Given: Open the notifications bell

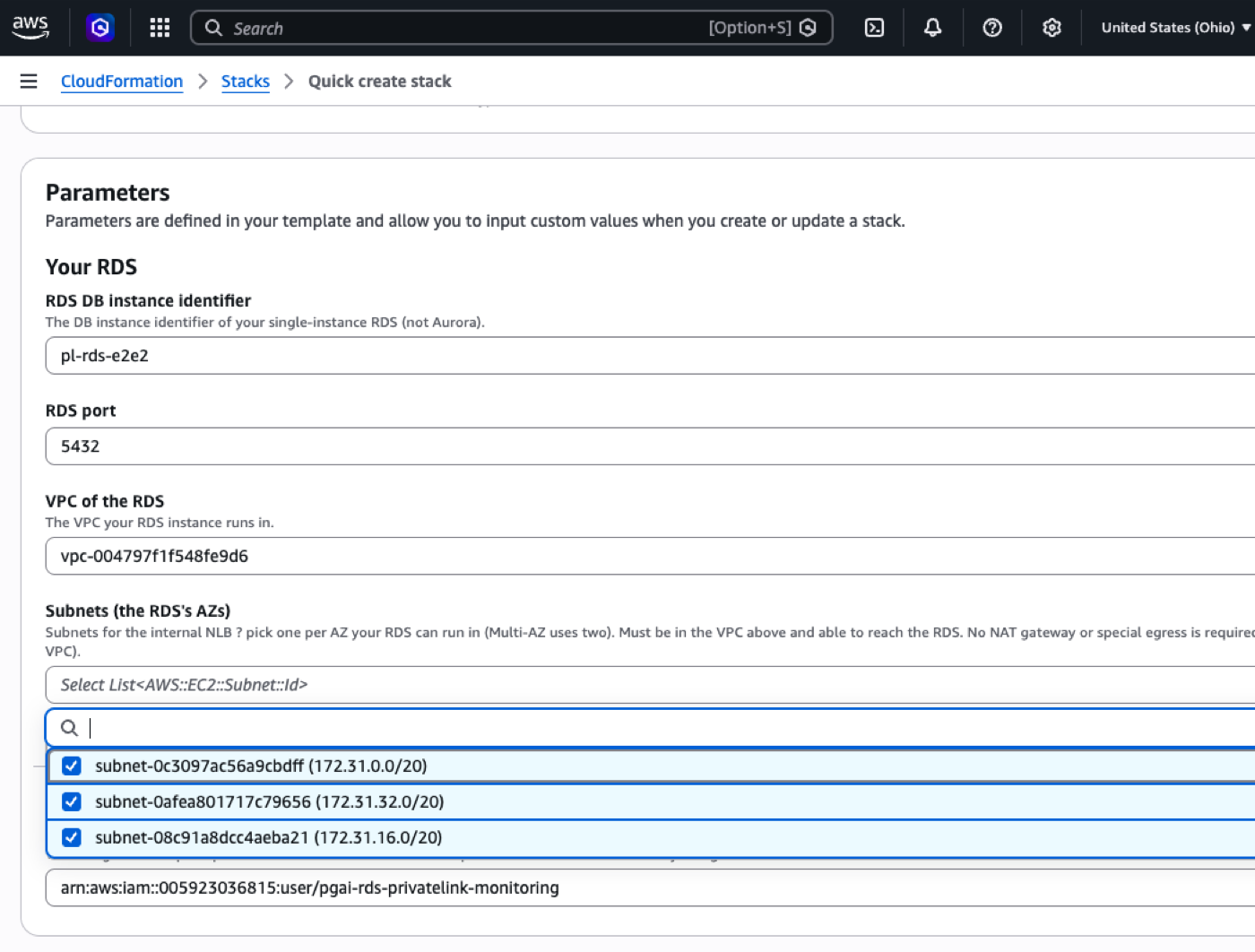Looking at the screenshot, I should 932,28.
